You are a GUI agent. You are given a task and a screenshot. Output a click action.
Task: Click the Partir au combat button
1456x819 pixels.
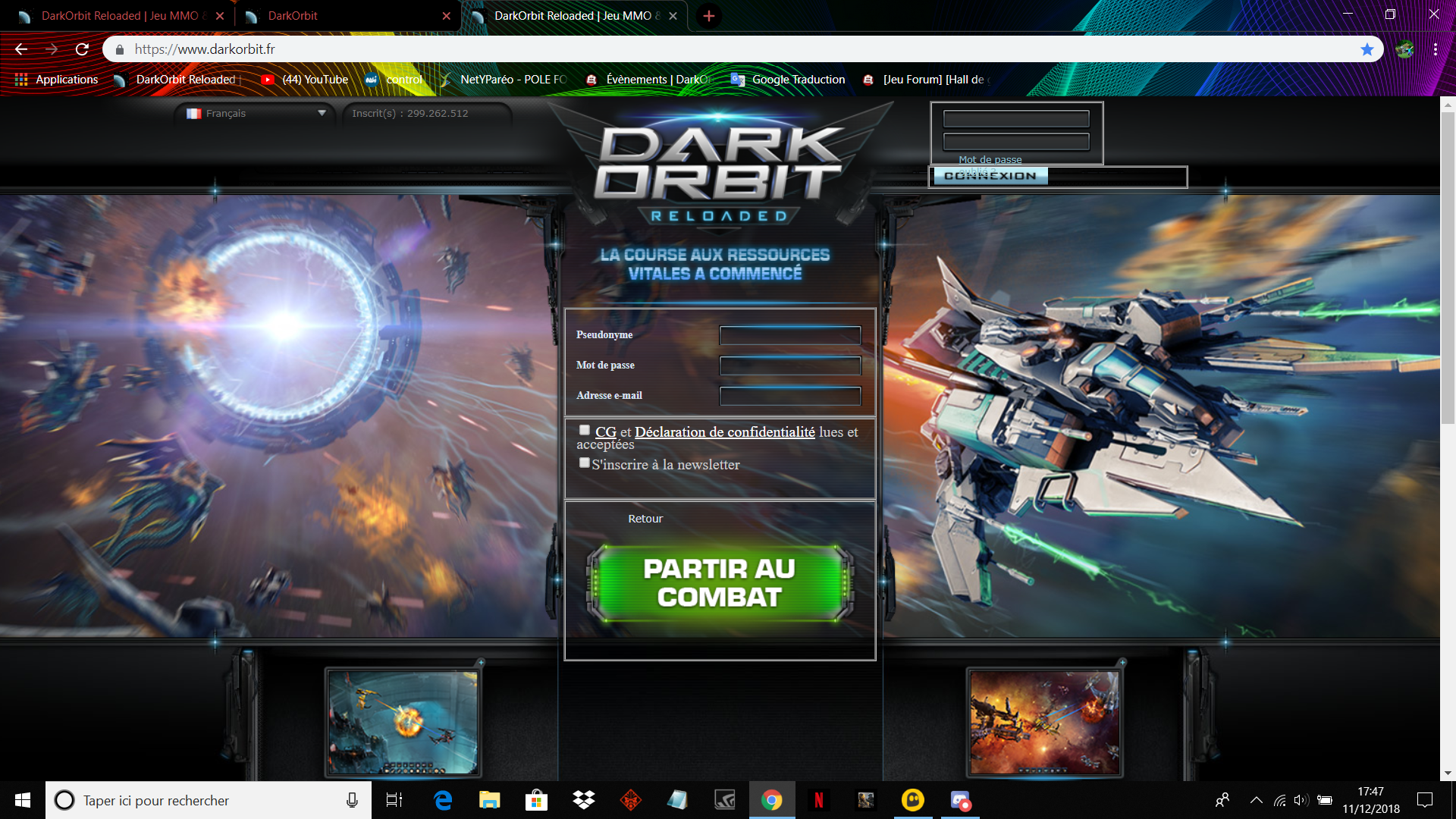(719, 583)
